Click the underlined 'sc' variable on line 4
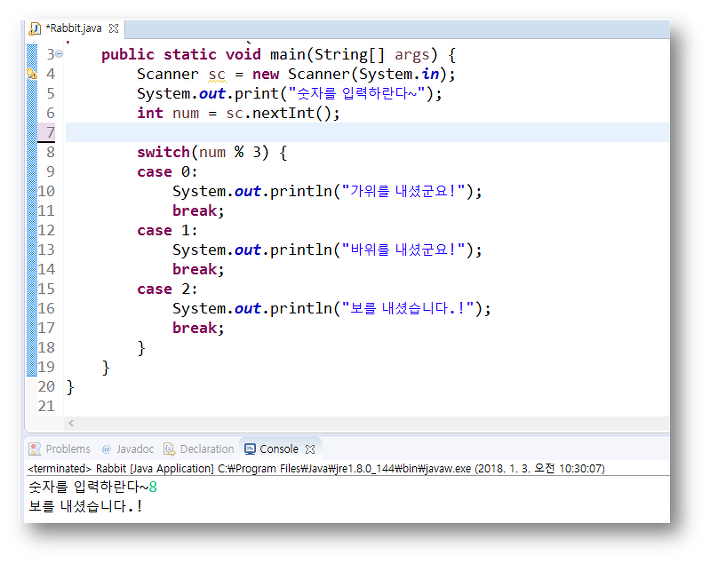 217,74
